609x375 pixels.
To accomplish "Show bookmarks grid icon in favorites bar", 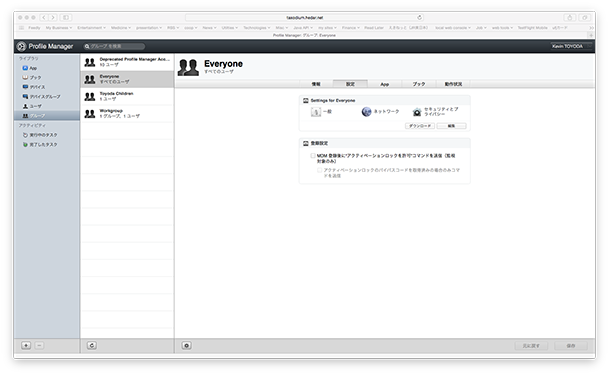I will click(21, 28).
